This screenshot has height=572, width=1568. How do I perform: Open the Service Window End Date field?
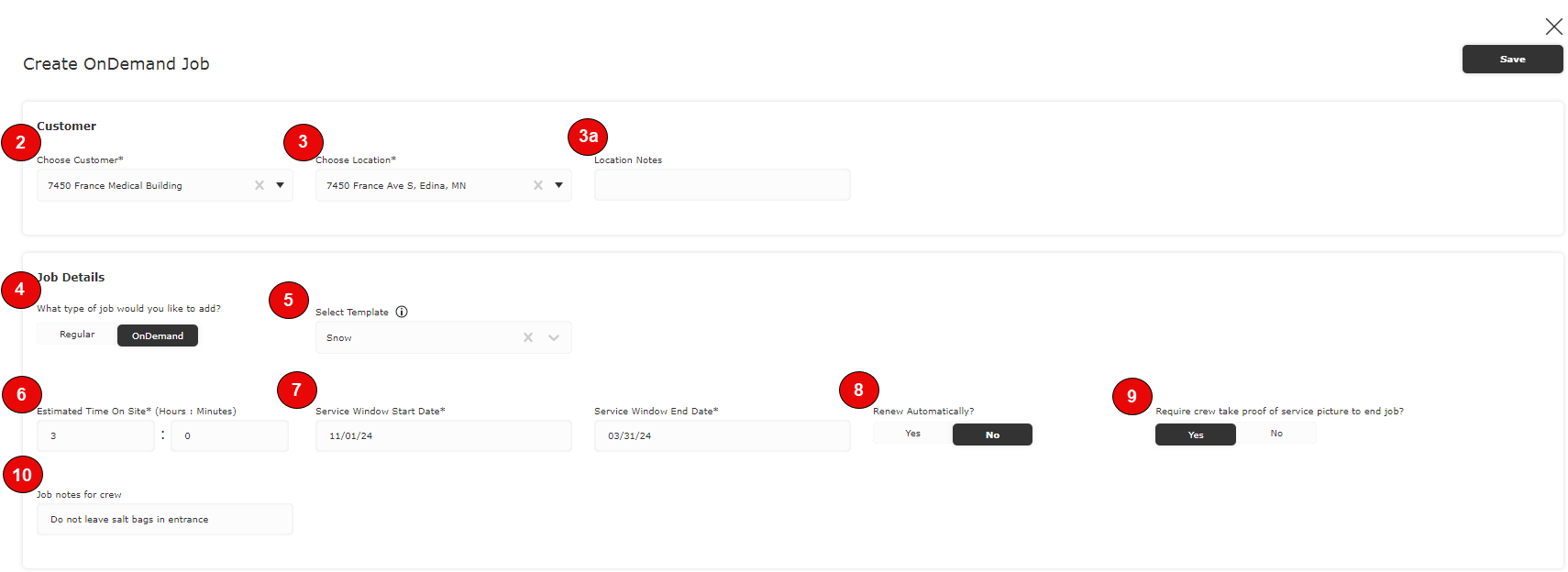[722, 436]
